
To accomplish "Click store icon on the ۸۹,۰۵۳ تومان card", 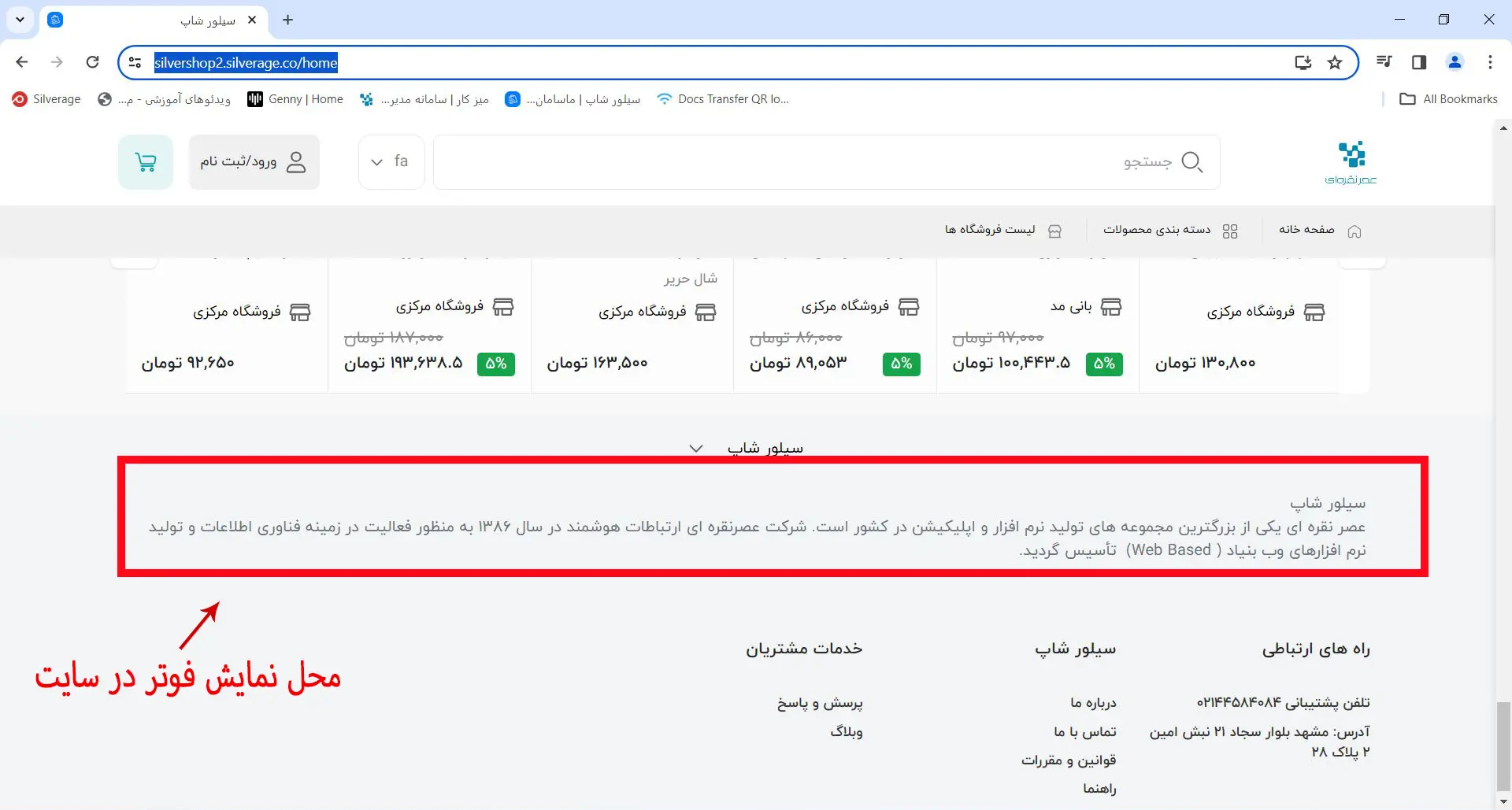I will click(x=909, y=306).
